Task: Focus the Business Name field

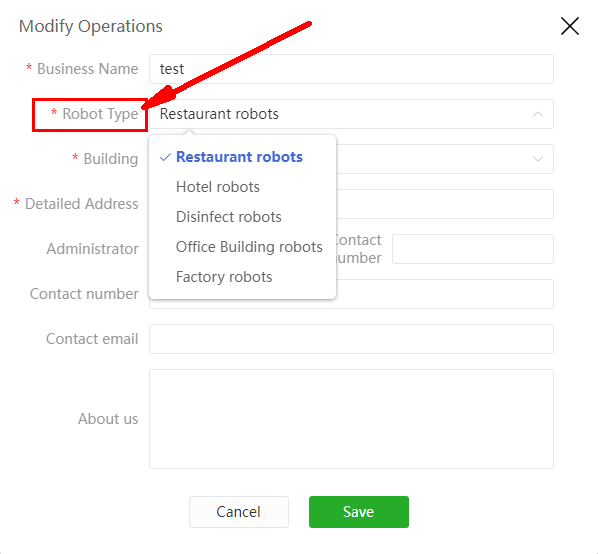Action: pyautogui.click(x=351, y=69)
